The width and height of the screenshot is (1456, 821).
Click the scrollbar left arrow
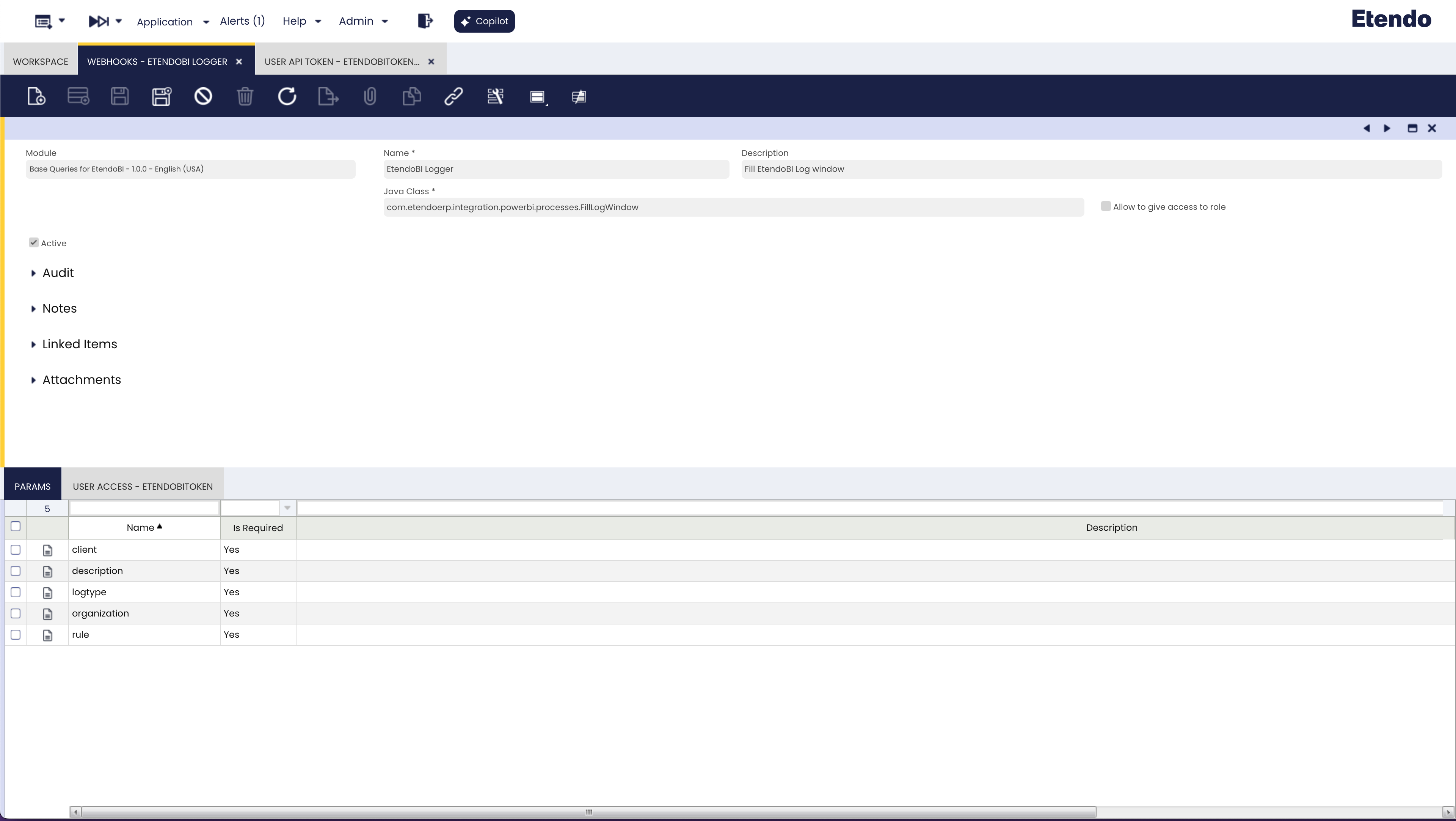click(x=75, y=812)
